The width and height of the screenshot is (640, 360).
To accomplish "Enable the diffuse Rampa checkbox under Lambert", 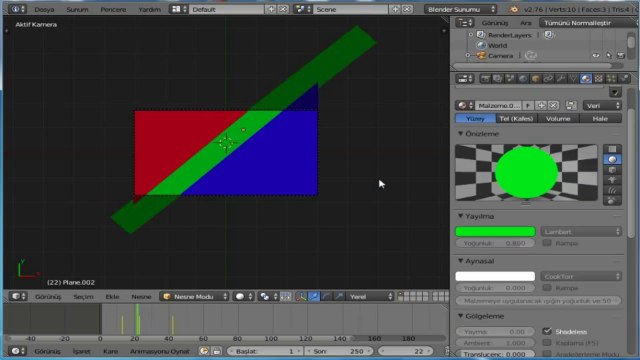I will pos(547,243).
